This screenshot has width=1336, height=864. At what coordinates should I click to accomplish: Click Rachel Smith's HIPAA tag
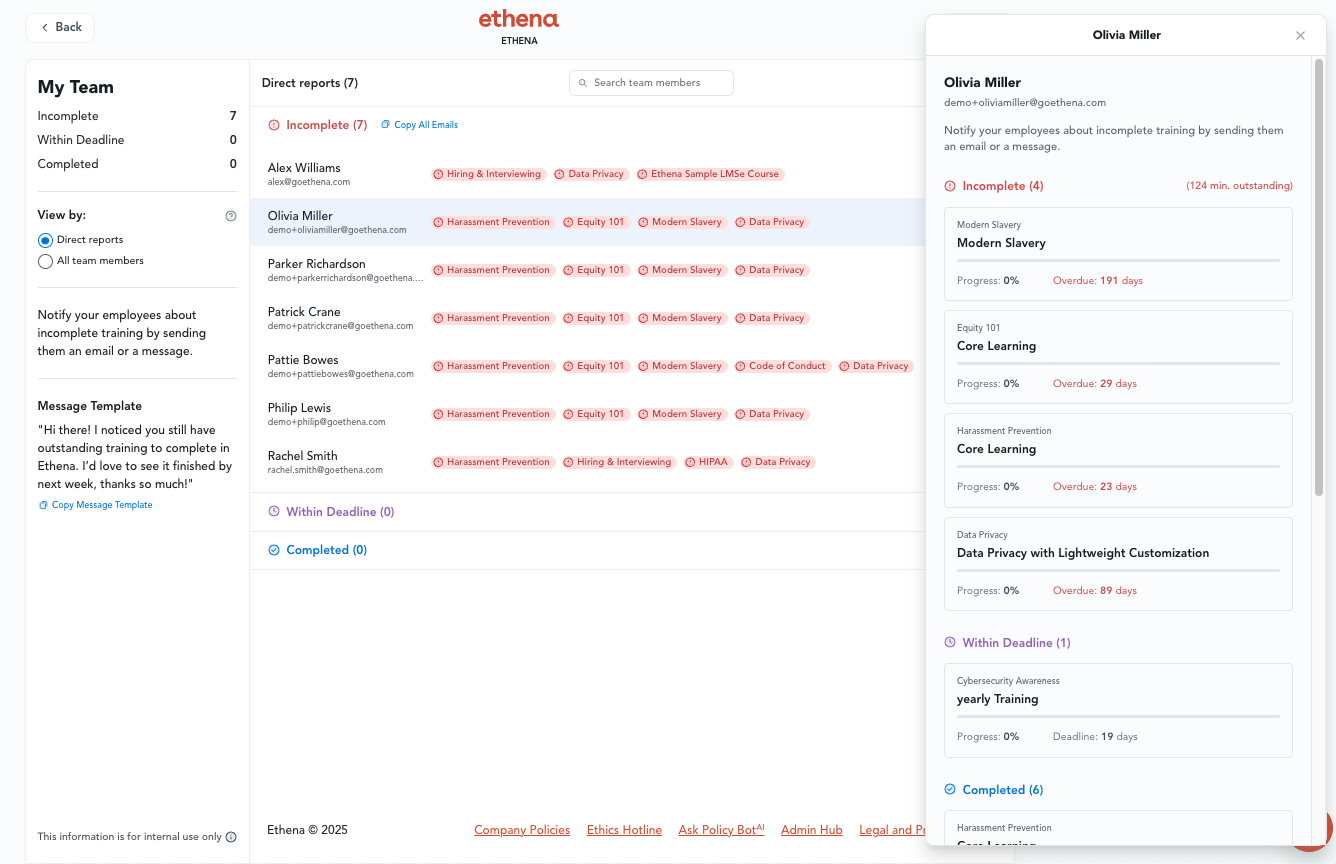pos(707,462)
